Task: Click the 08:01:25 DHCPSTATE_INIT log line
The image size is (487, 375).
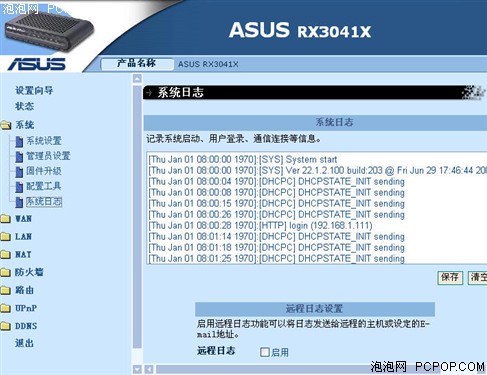Action: 276,258
